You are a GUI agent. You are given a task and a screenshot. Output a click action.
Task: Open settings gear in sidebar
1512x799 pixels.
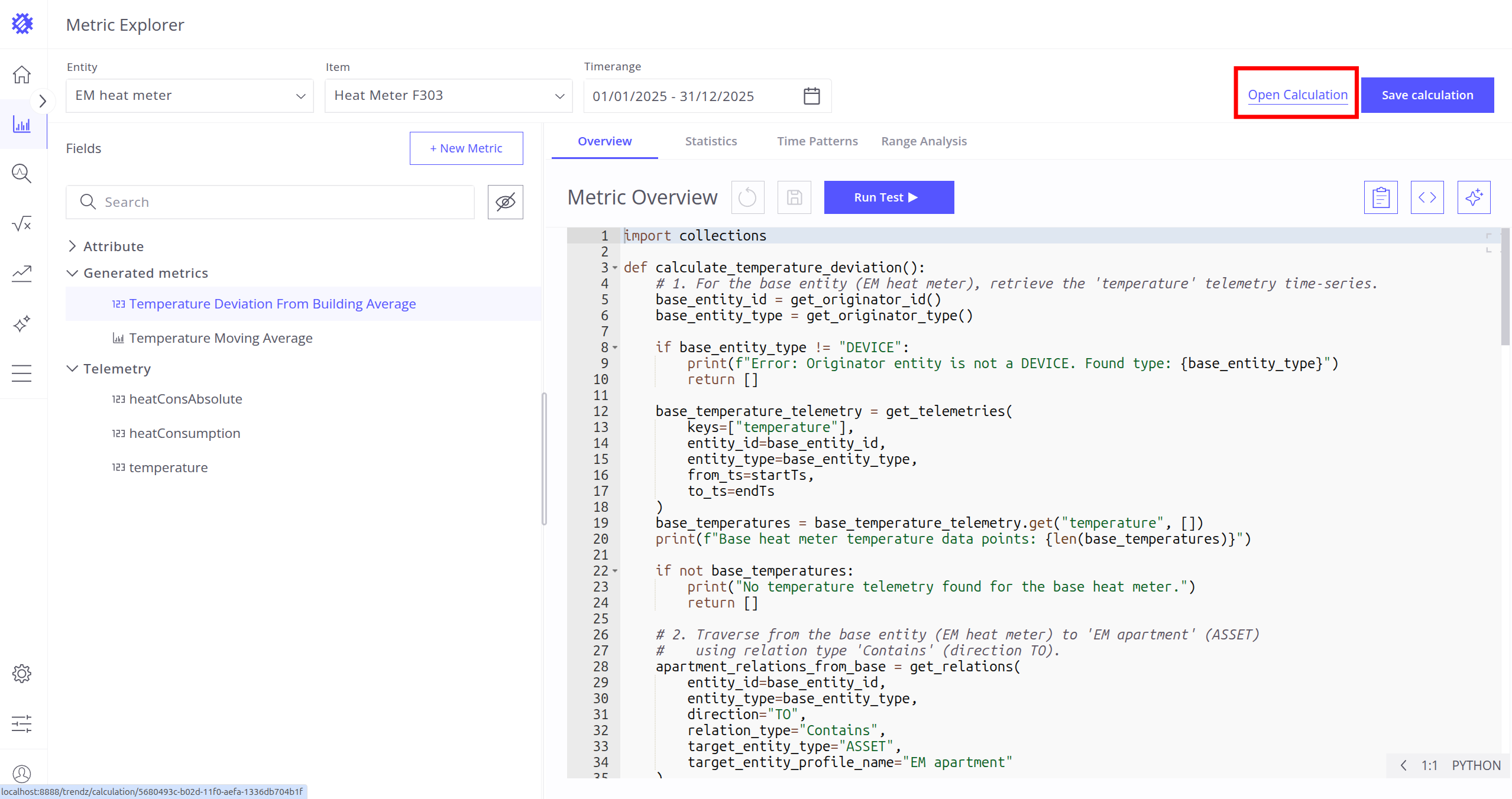[22, 673]
